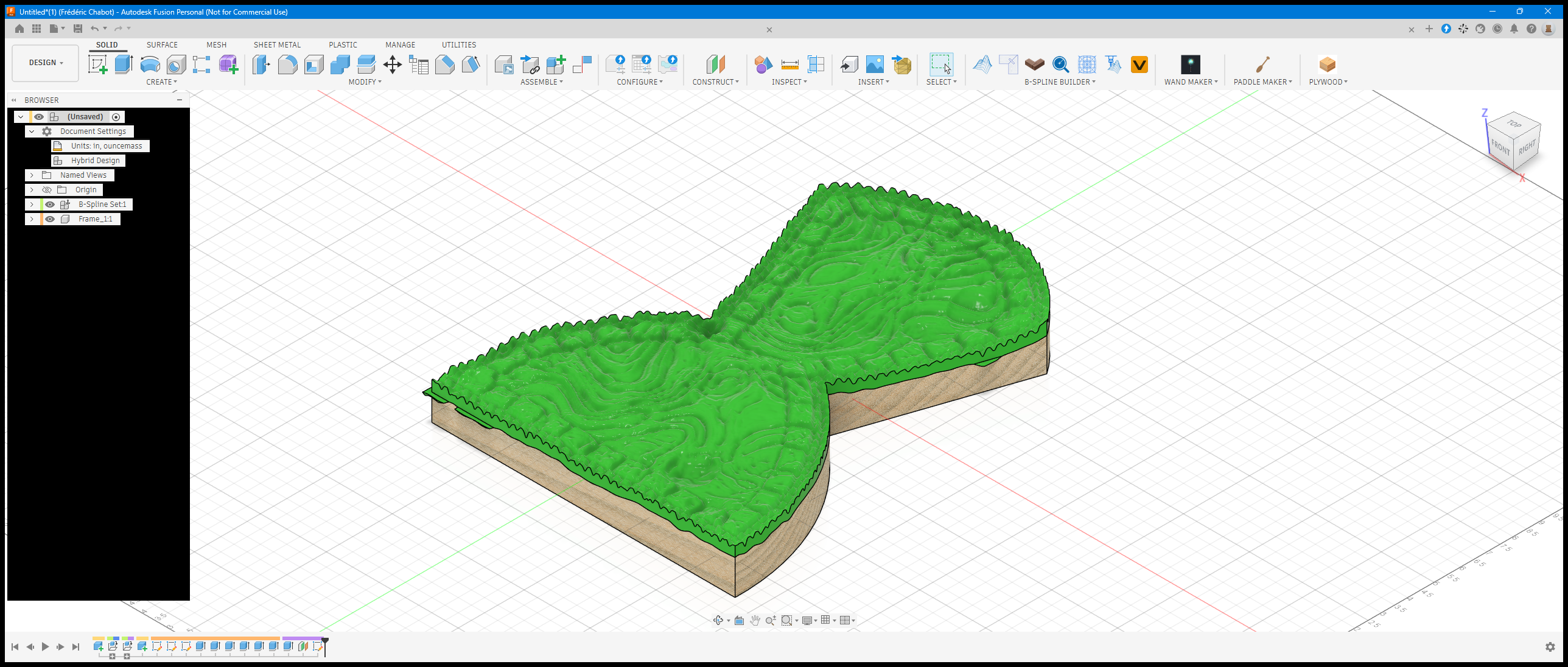Play the timeline history
The height and width of the screenshot is (667, 1568).
tap(45, 647)
